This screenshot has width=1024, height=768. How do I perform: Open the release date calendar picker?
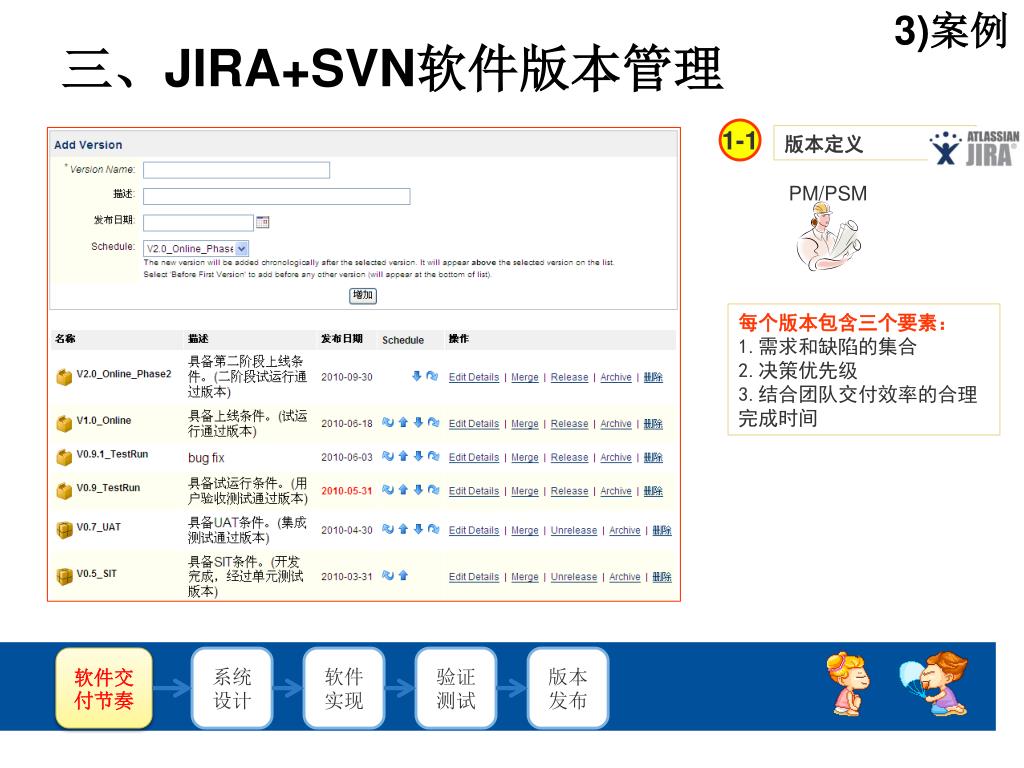pos(263,222)
